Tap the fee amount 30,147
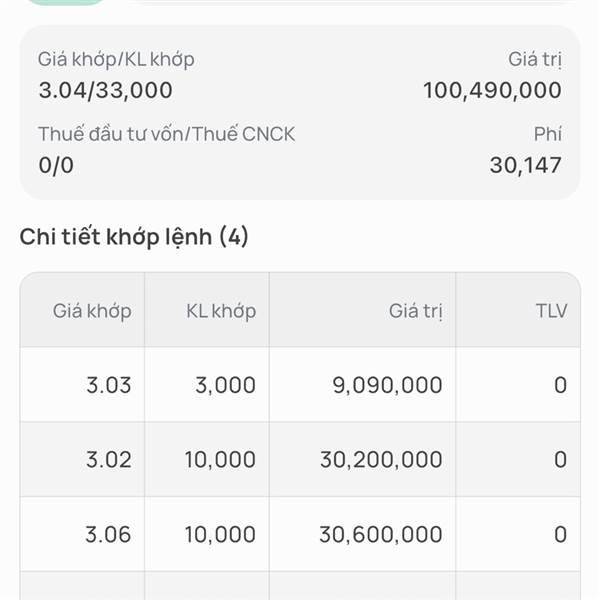600x600 pixels. coord(525,165)
